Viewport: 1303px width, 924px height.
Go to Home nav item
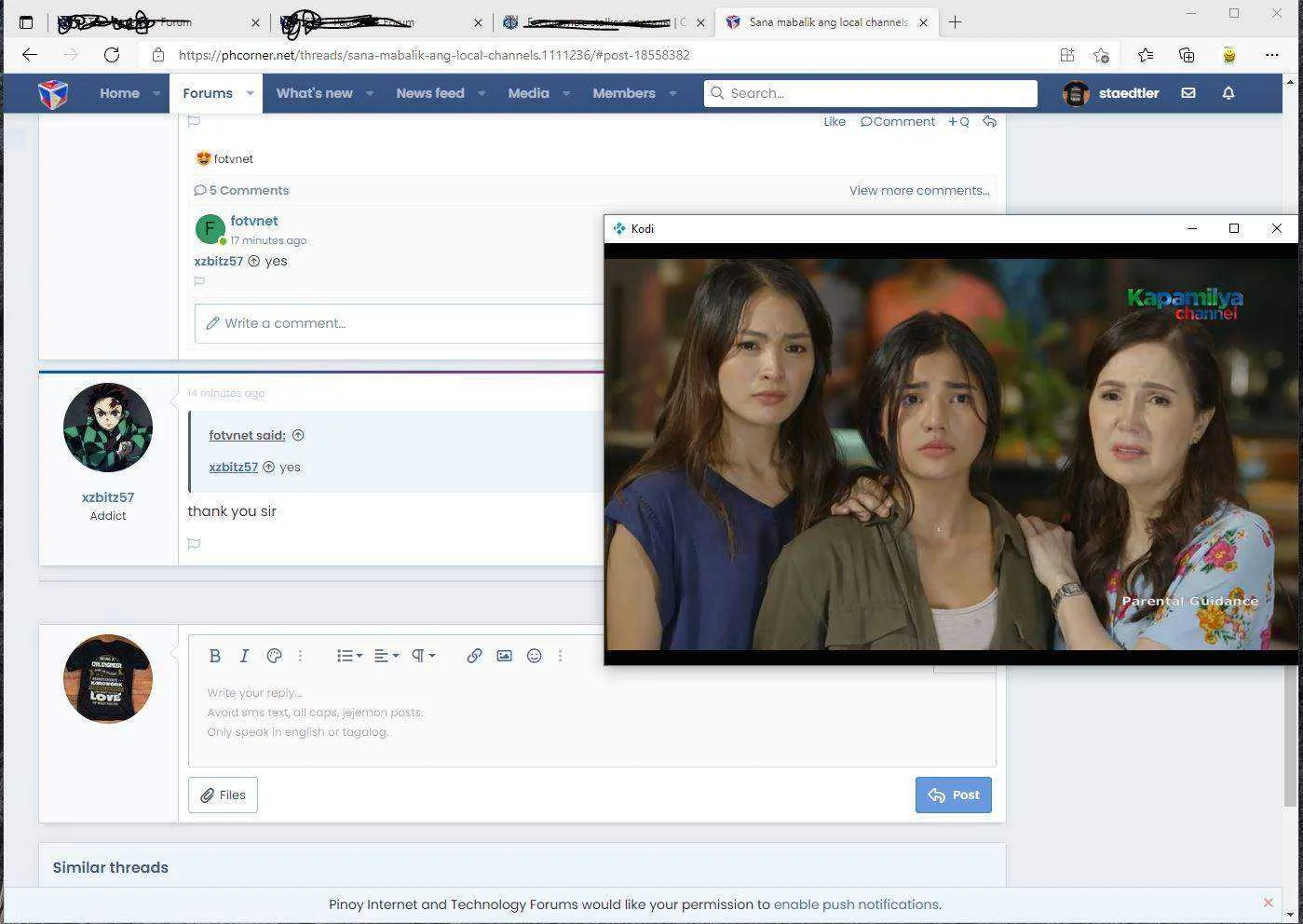(119, 93)
